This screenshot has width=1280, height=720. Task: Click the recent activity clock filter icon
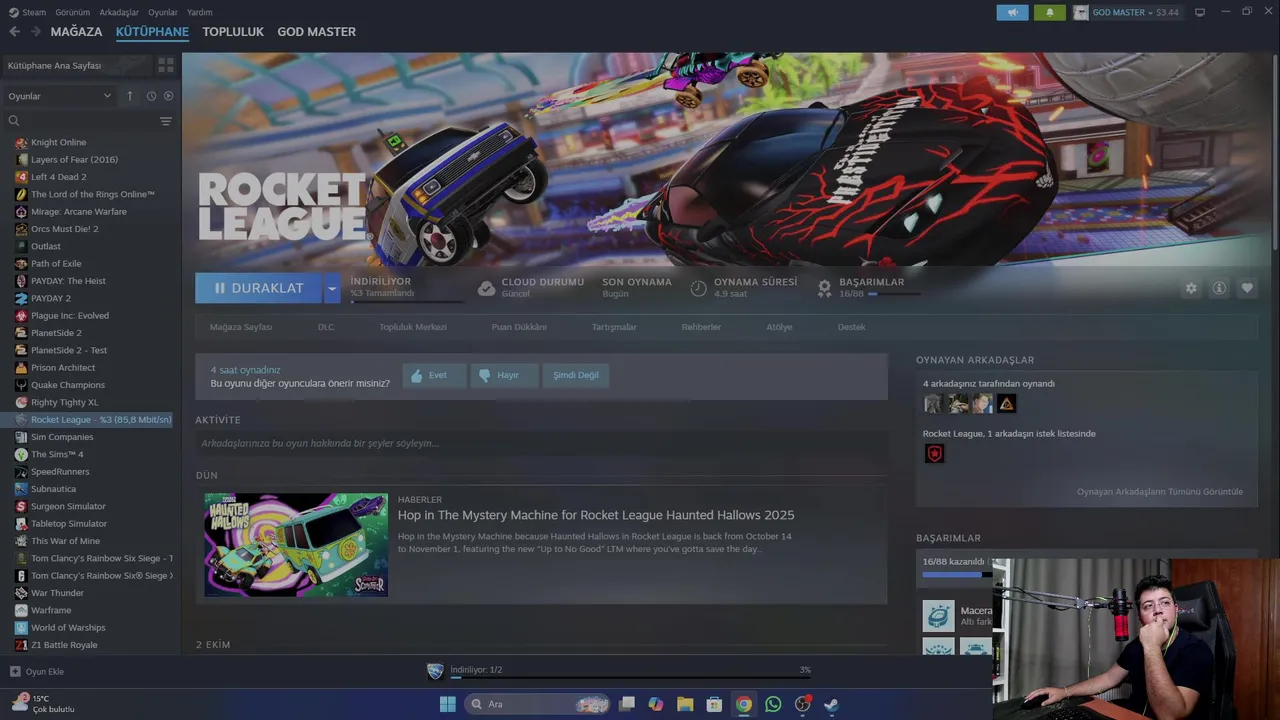[x=151, y=96]
